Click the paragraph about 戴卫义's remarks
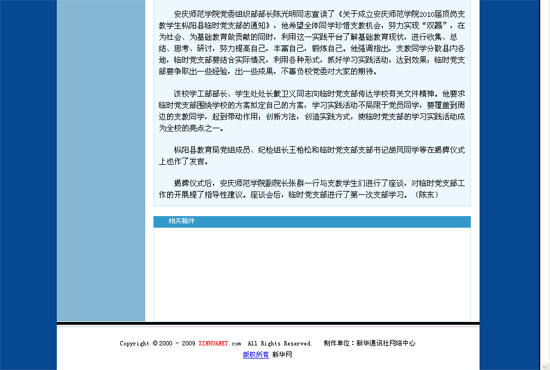 [x=312, y=111]
